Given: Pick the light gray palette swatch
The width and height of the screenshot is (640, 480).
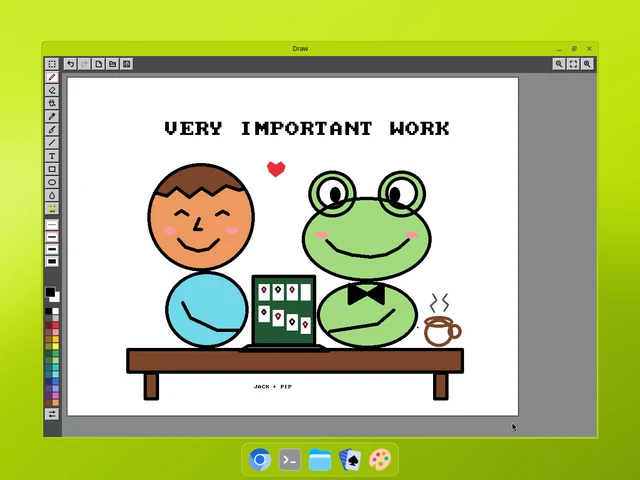Looking at the screenshot, I should pos(56,318).
